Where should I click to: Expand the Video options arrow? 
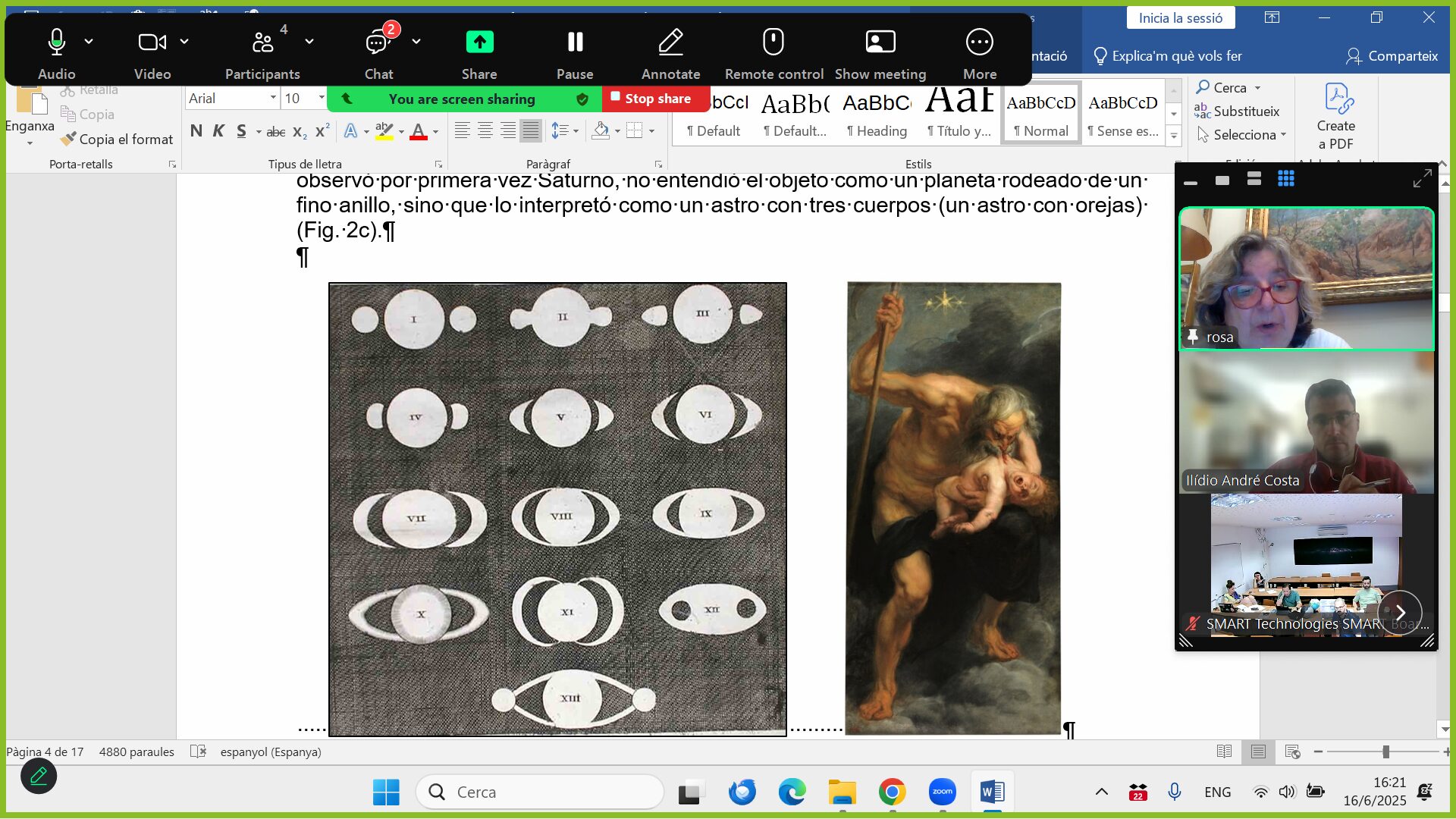[x=184, y=42]
